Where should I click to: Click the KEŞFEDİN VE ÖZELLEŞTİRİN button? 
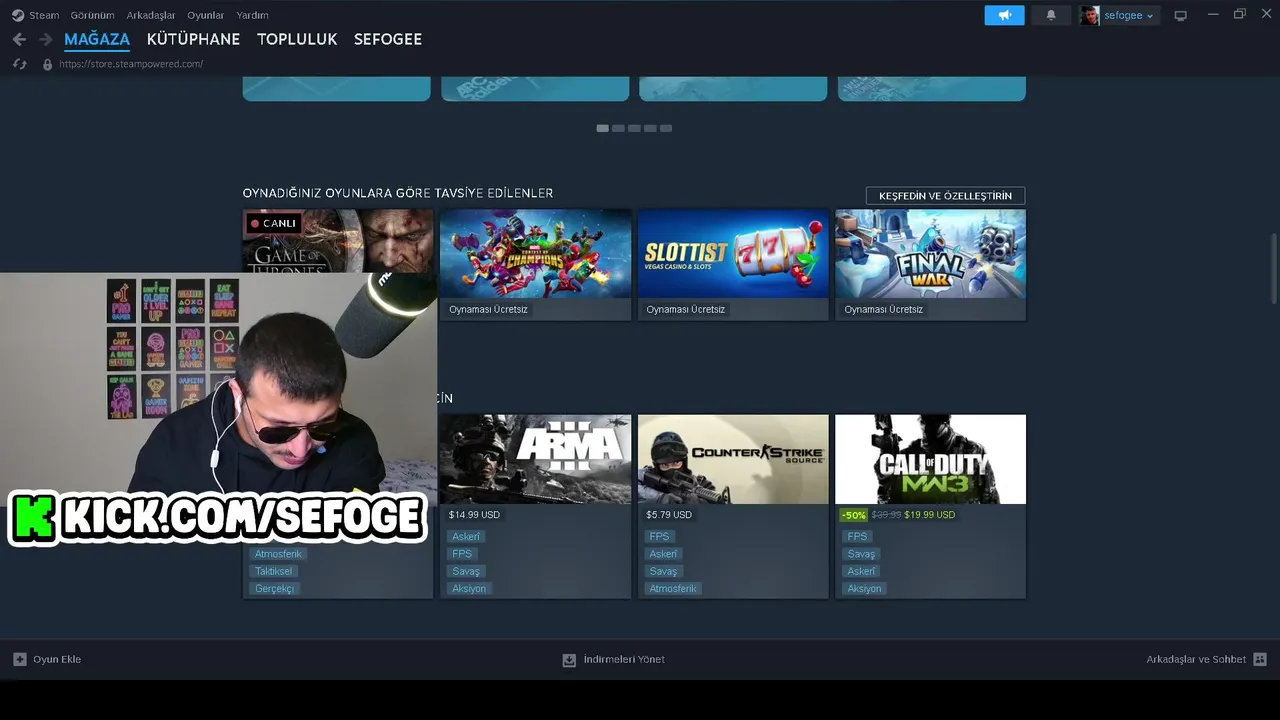(945, 196)
